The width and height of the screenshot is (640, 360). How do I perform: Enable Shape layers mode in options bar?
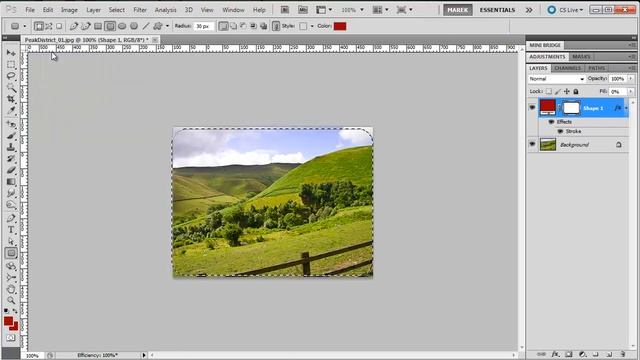tap(39, 26)
